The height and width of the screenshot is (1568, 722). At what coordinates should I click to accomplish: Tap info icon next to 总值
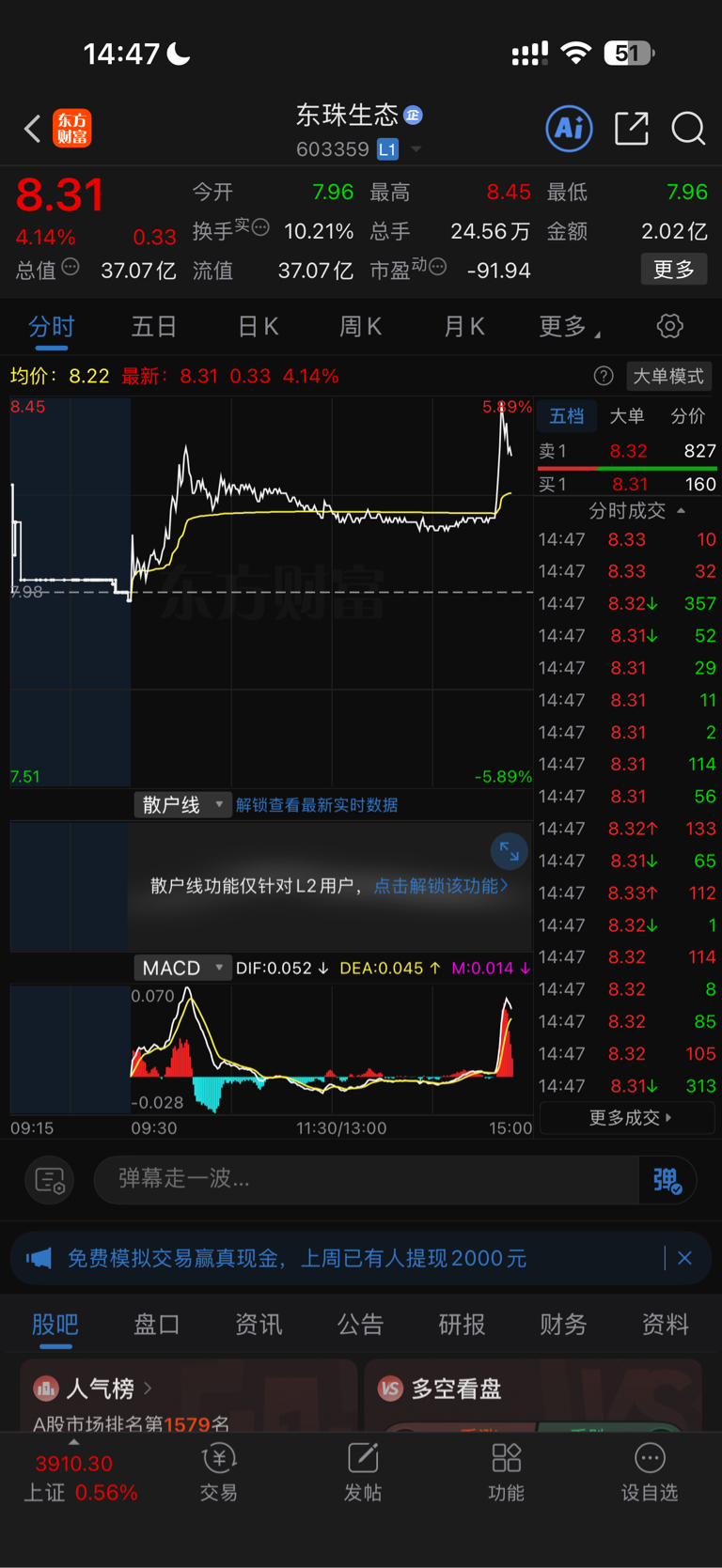point(71,268)
